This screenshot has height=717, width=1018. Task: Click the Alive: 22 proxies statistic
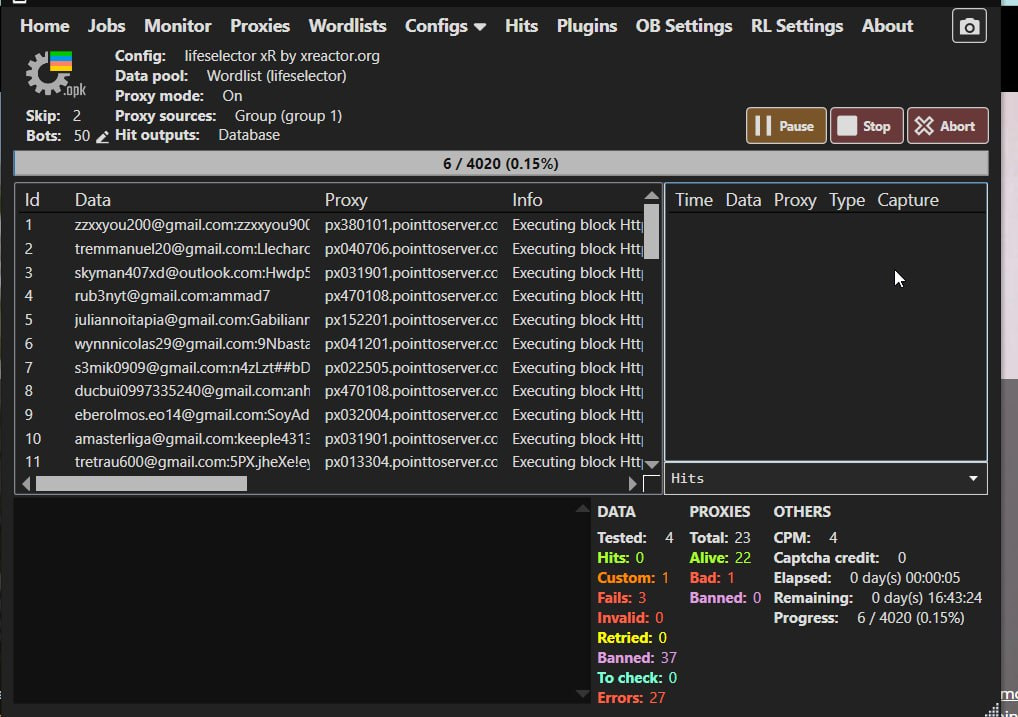coord(720,558)
